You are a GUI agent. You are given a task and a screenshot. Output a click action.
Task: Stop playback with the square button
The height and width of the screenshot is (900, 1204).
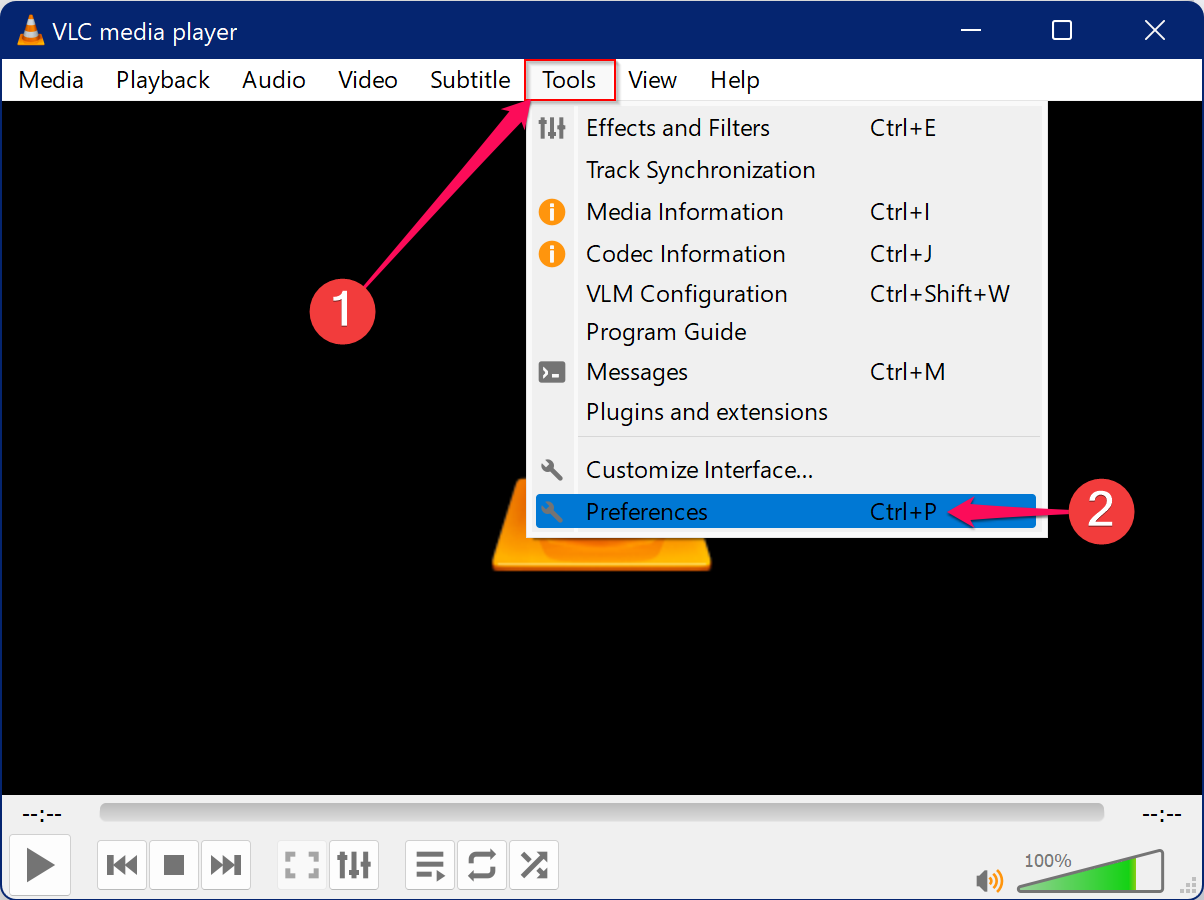pyautogui.click(x=174, y=865)
